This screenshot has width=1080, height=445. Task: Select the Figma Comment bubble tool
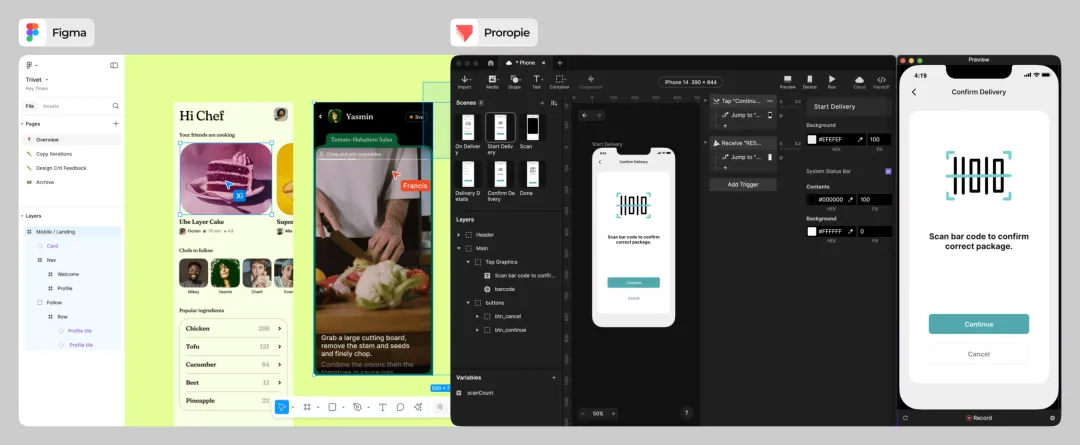(x=400, y=407)
